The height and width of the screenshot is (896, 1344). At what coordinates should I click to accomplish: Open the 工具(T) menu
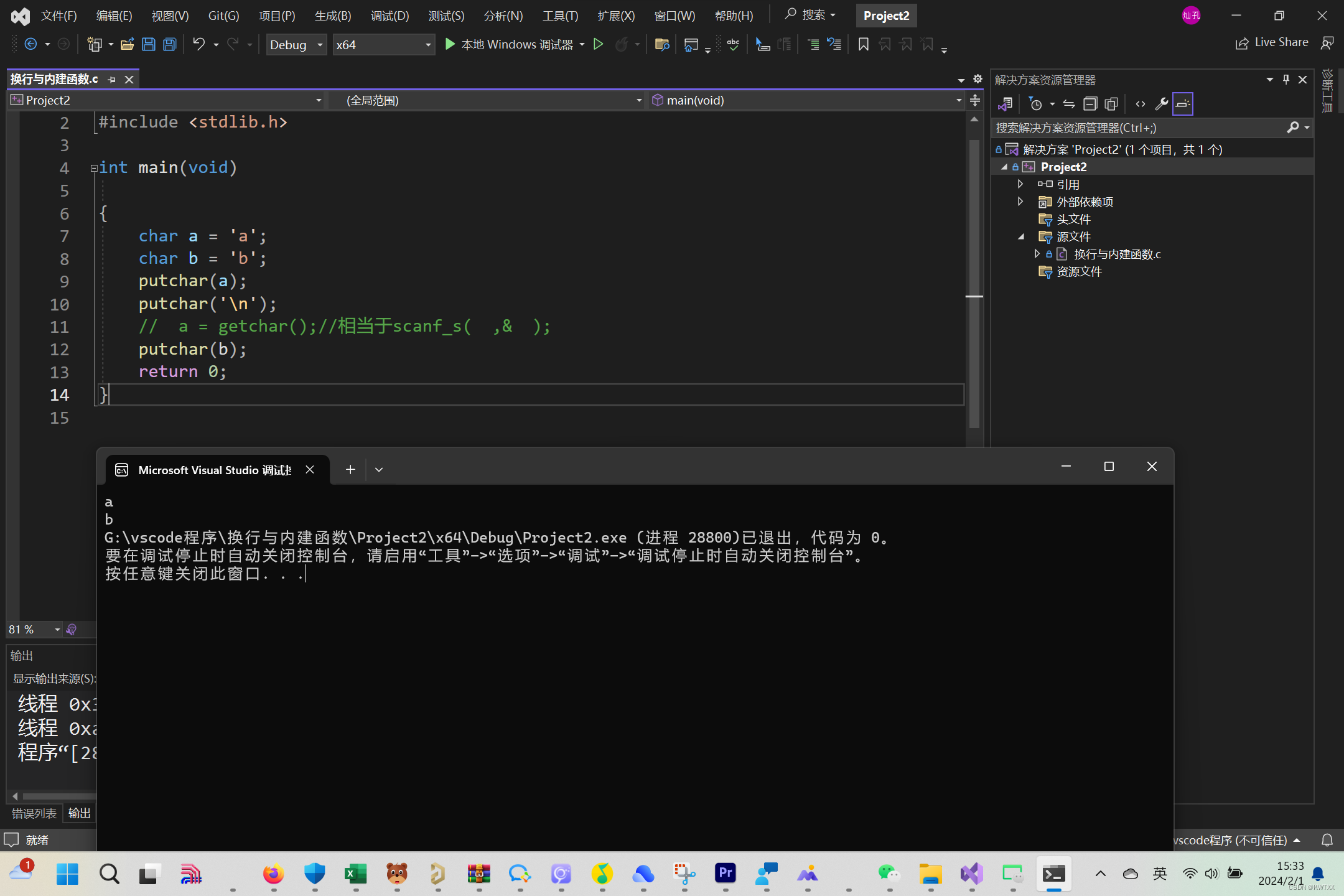tap(560, 16)
